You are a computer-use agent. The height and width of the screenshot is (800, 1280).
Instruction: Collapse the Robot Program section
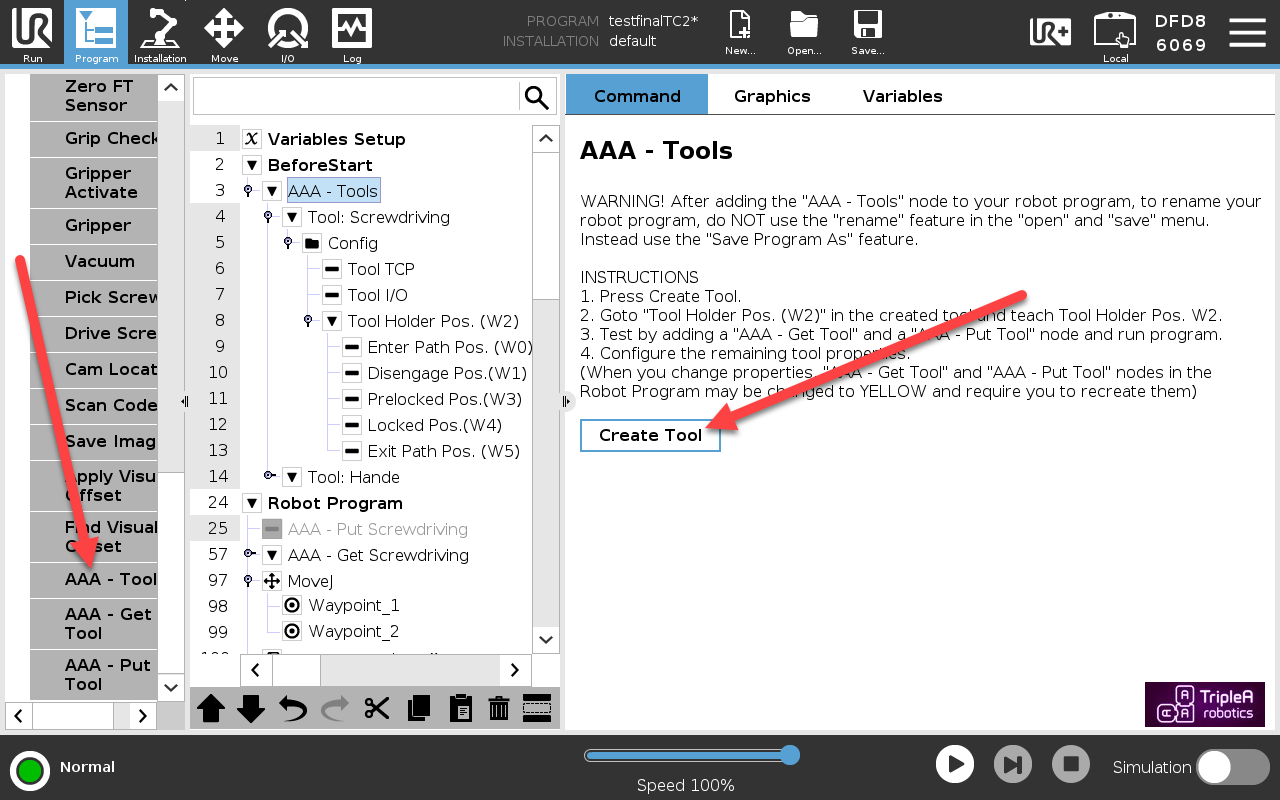(251, 503)
